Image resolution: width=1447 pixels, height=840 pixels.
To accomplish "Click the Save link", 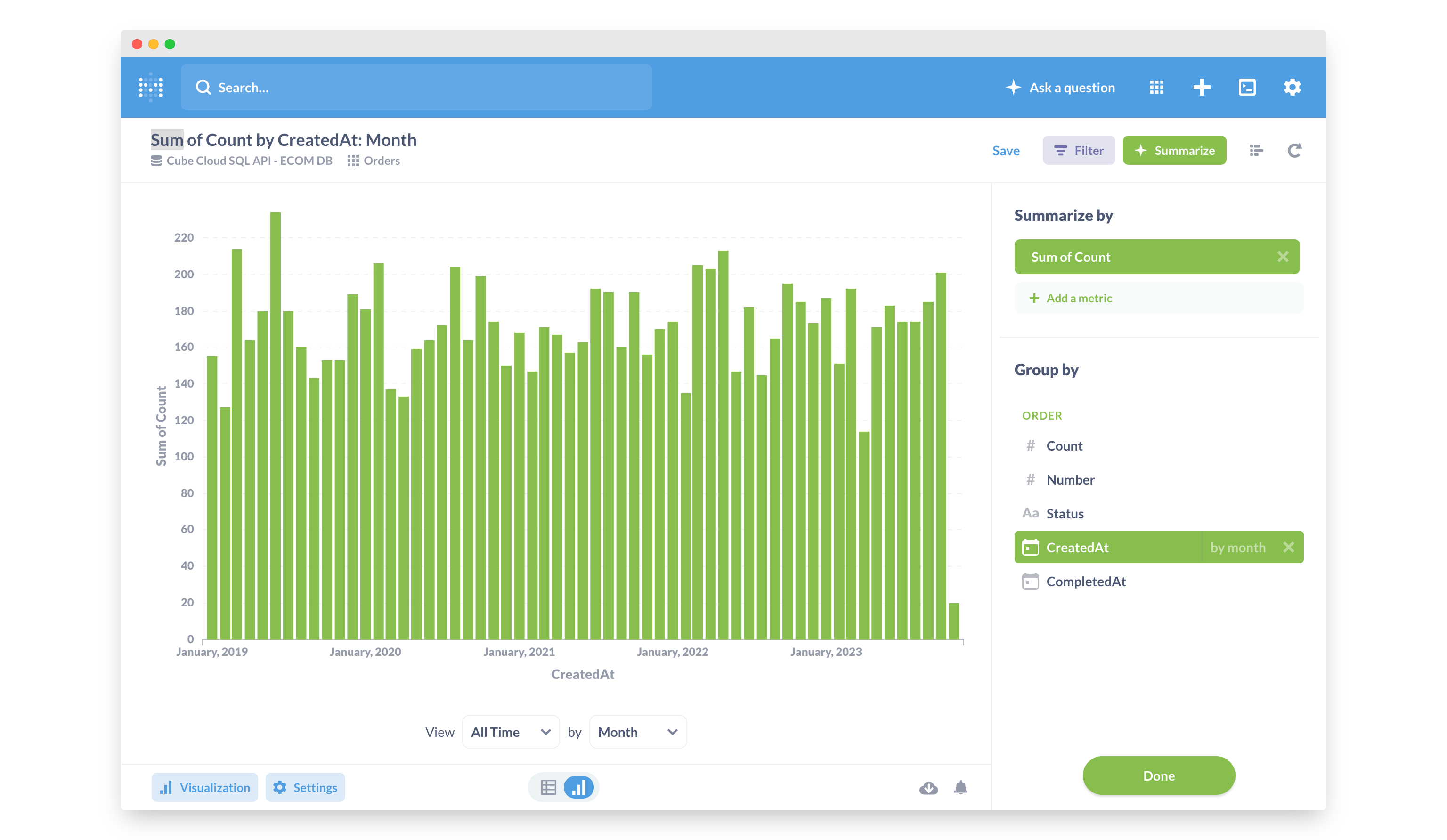I will 1006,150.
